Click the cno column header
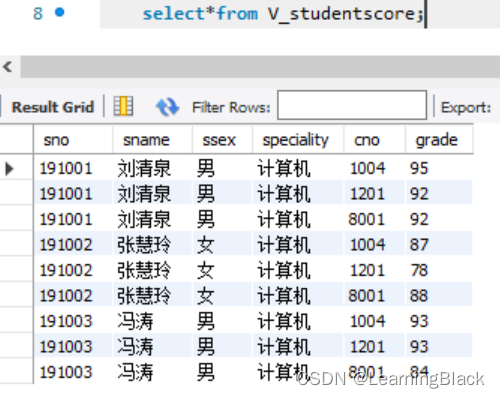Screen dimensions: 500x398 click(375, 140)
